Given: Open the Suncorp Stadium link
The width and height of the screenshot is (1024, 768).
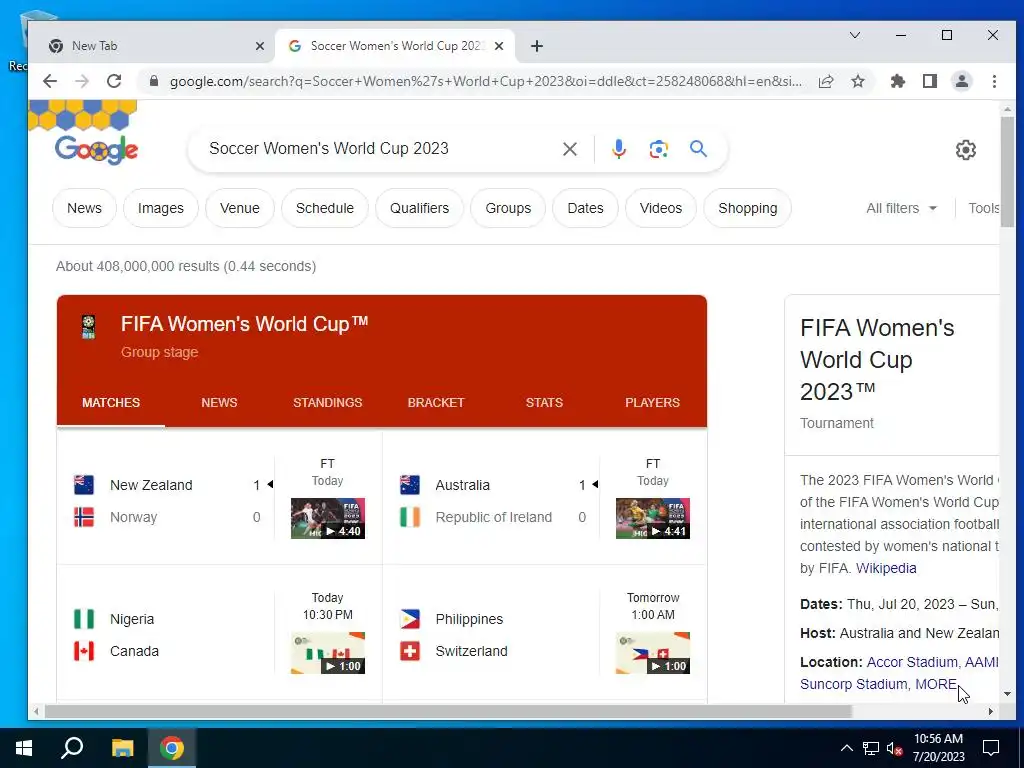Looking at the screenshot, I should point(854,684).
